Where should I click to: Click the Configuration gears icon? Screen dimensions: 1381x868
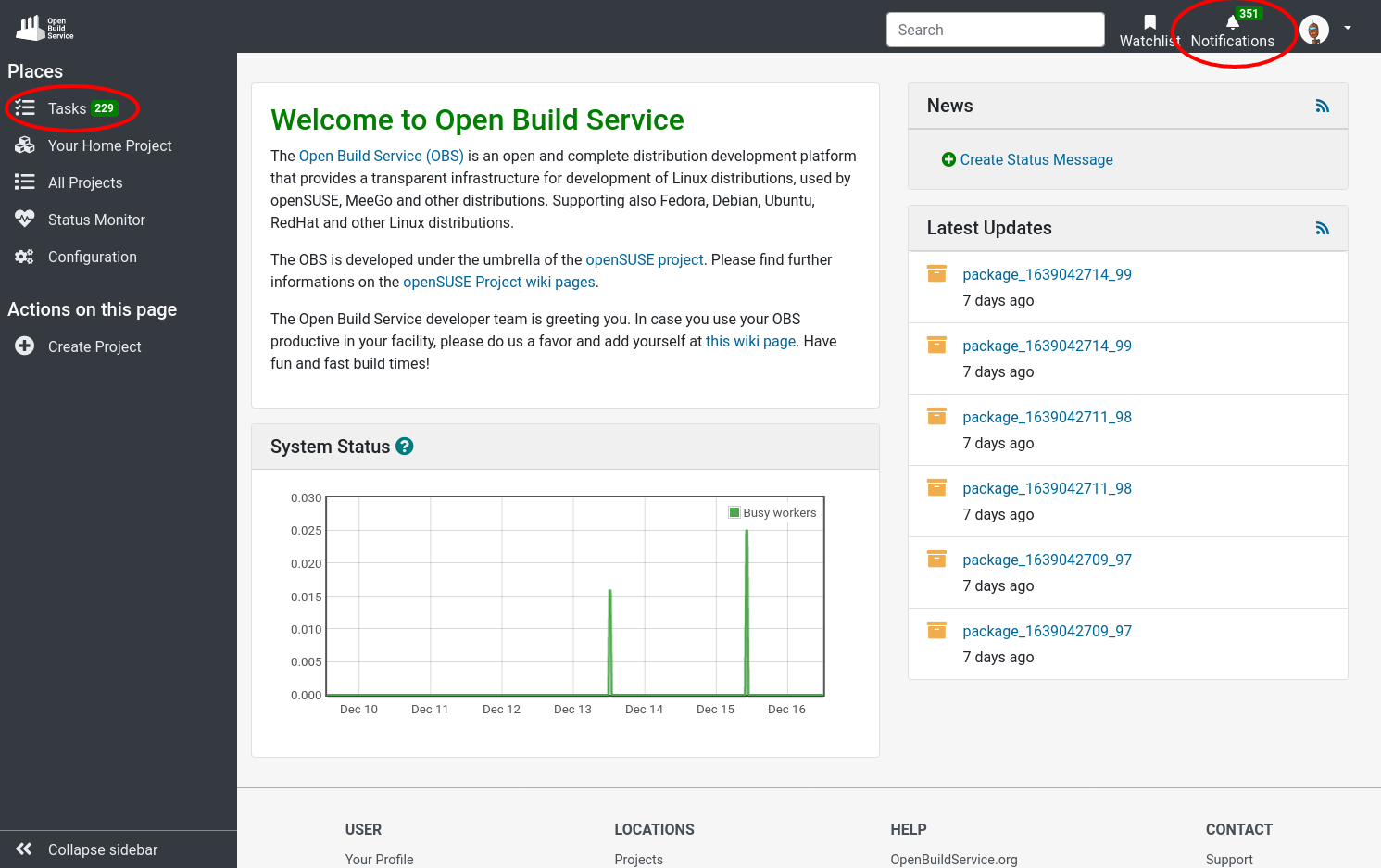[x=25, y=257]
